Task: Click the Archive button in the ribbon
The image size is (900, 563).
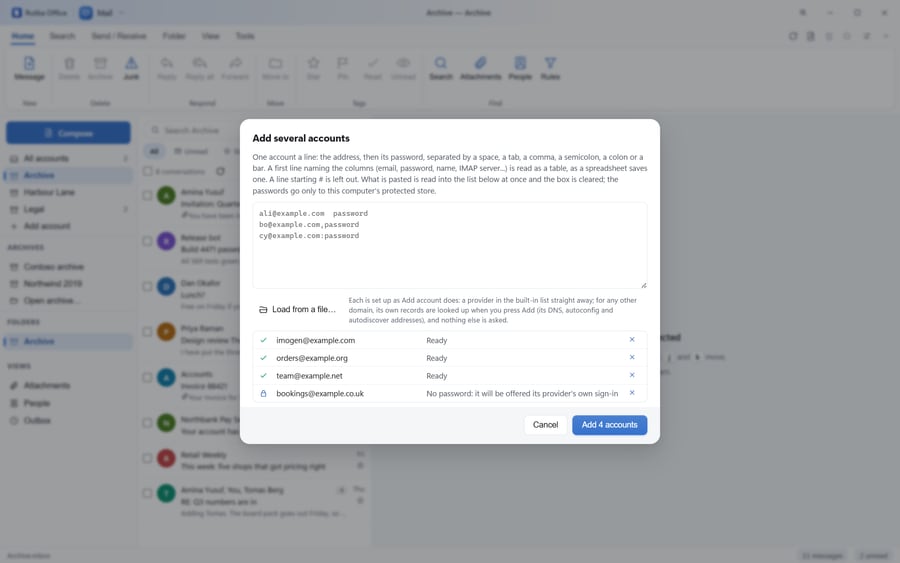Action: point(100,68)
